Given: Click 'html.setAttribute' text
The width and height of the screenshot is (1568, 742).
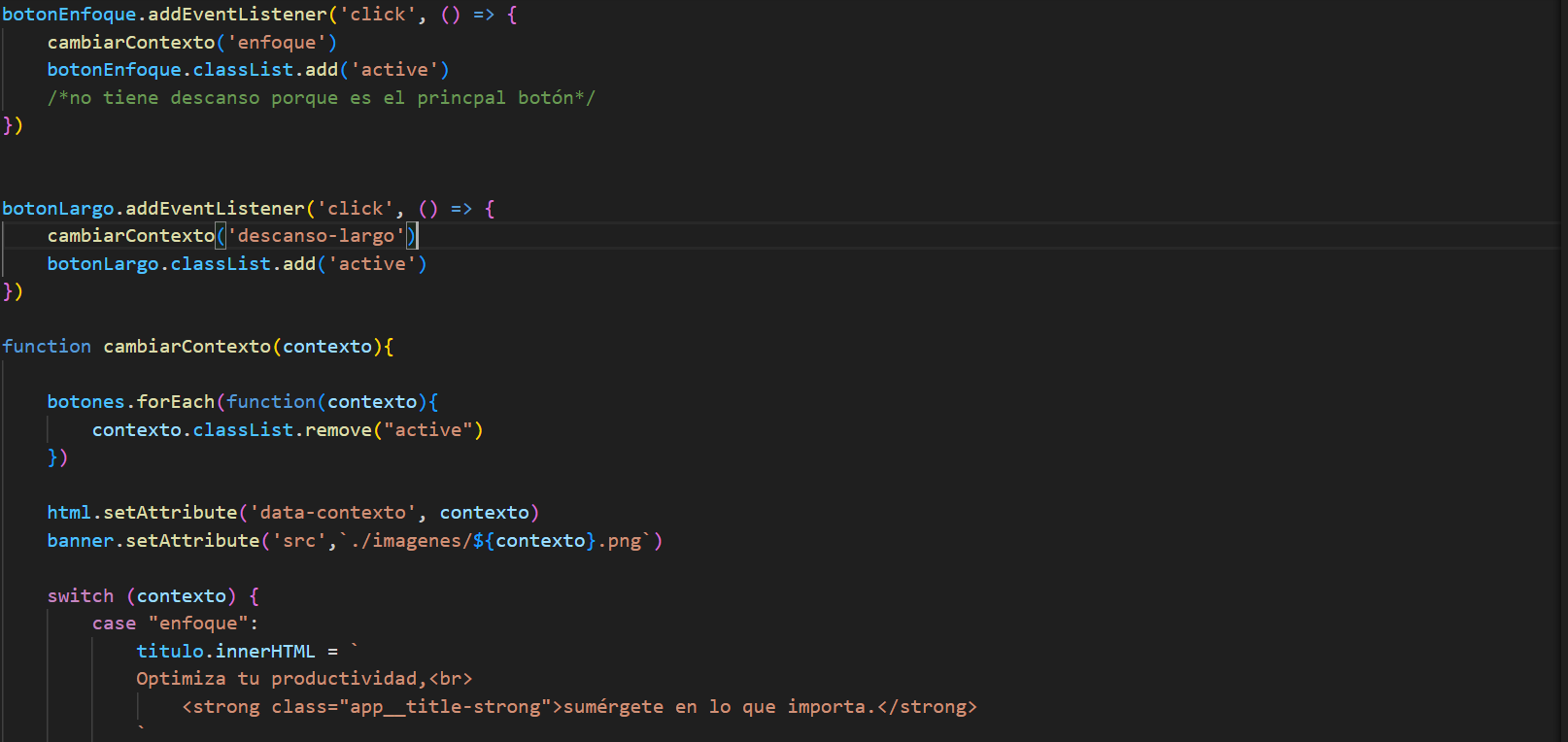Looking at the screenshot, I should point(143,513).
